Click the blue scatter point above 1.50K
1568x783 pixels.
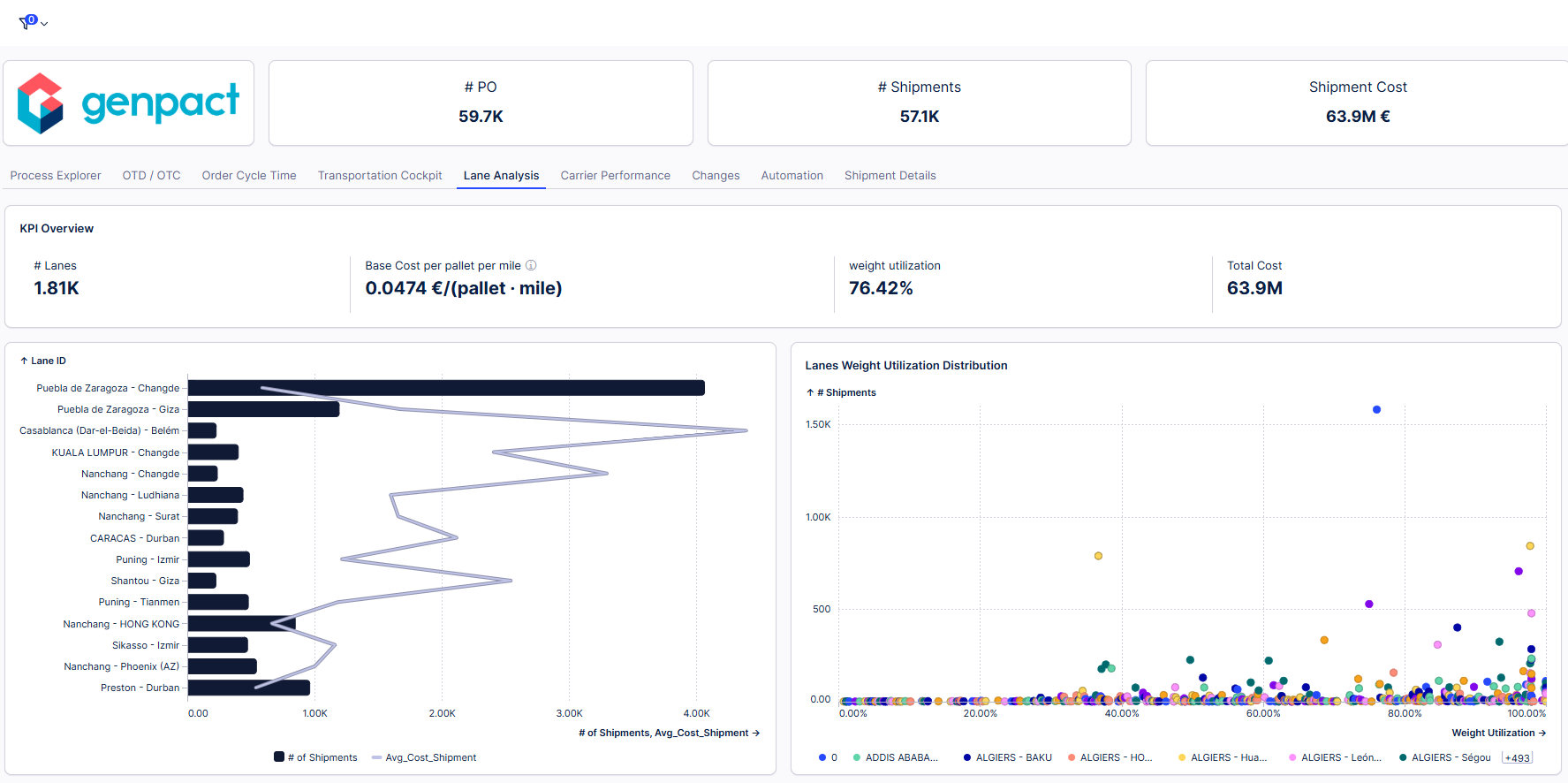1376,409
